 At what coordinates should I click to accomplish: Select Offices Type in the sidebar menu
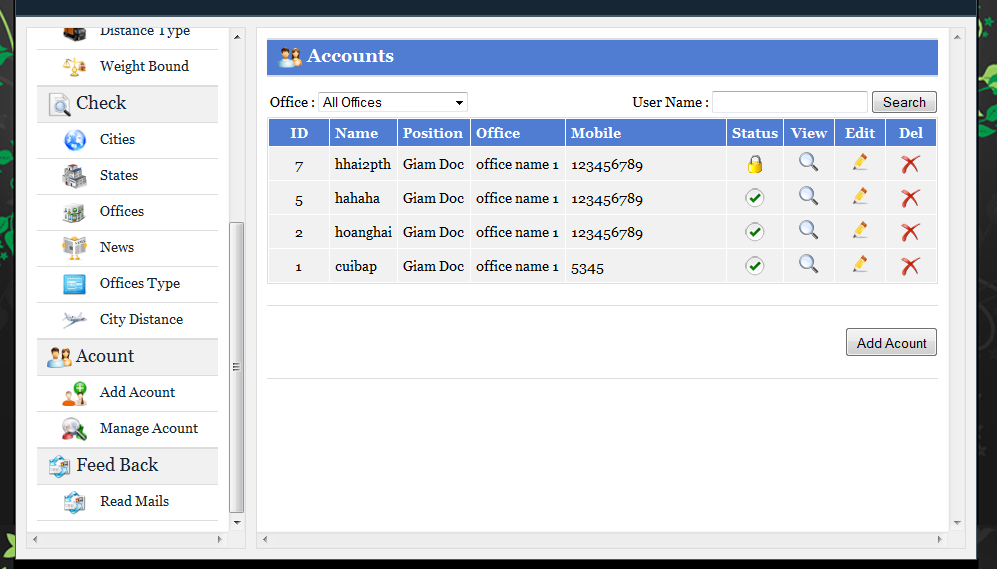pos(139,283)
